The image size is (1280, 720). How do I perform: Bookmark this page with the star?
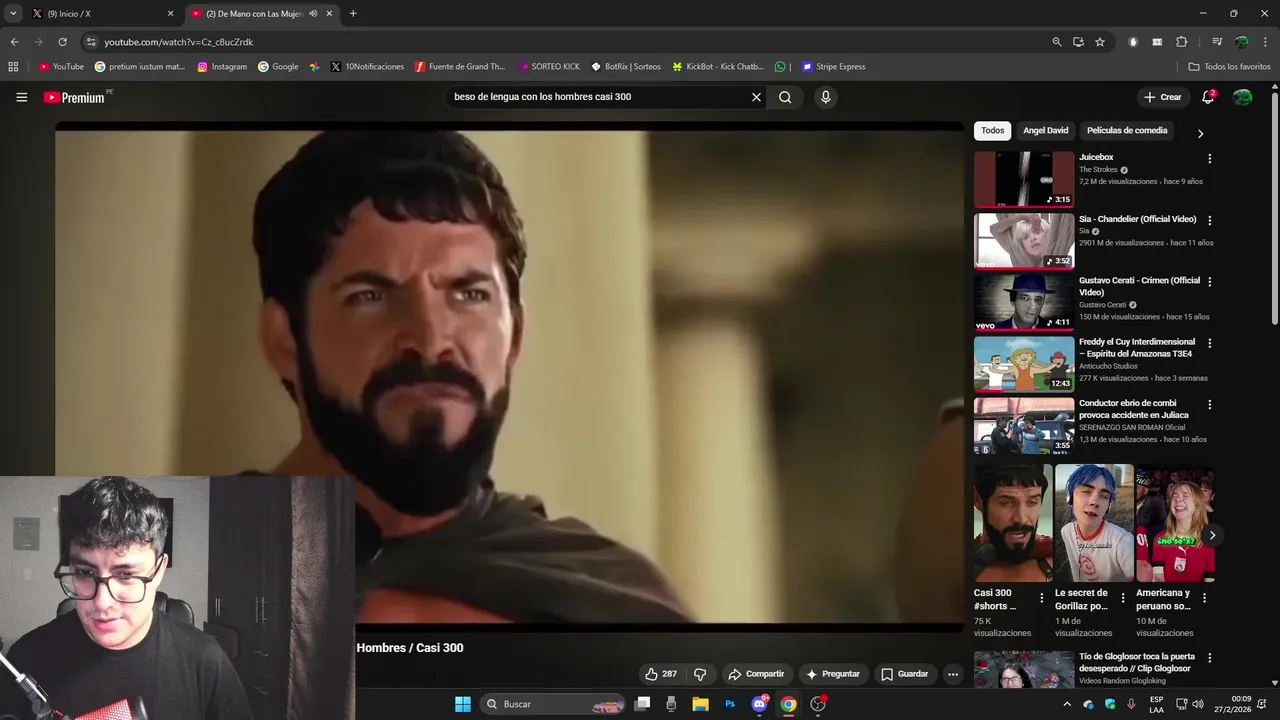[x=1100, y=42]
